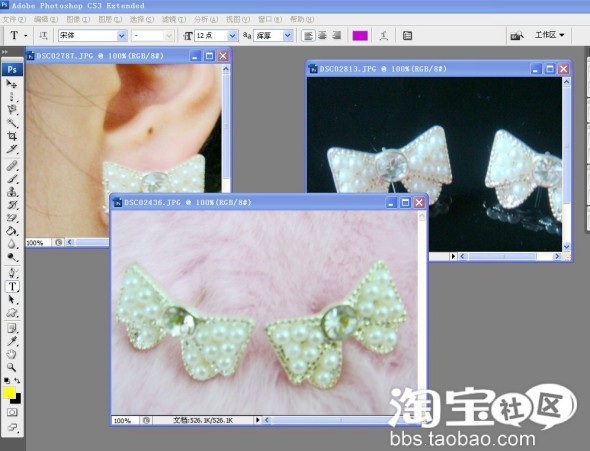
Task: Open the 帮助(H) menu
Action: [x=302, y=19]
